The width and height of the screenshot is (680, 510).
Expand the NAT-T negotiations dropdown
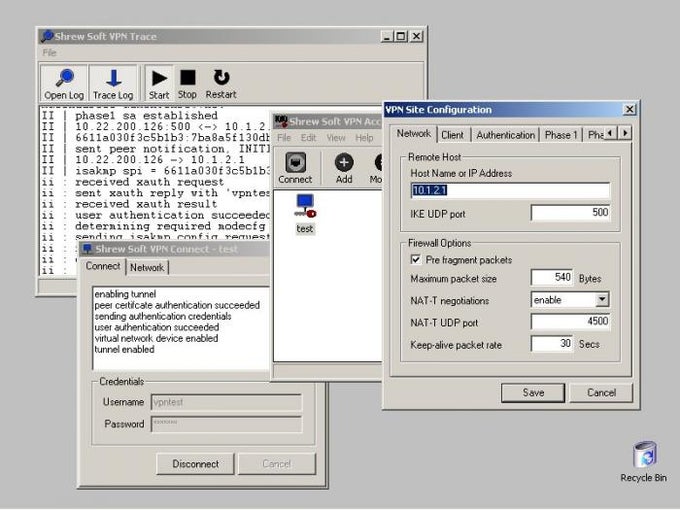click(x=602, y=299)
